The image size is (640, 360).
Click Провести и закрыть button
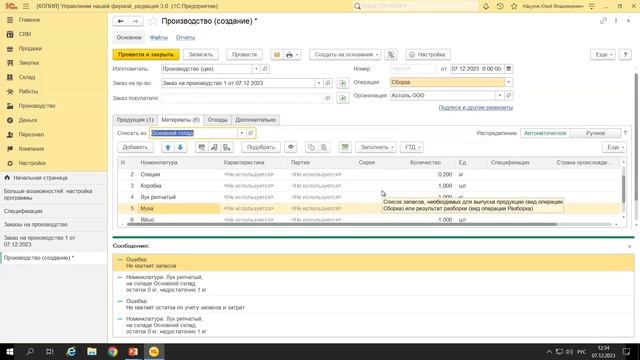(146, 55)
